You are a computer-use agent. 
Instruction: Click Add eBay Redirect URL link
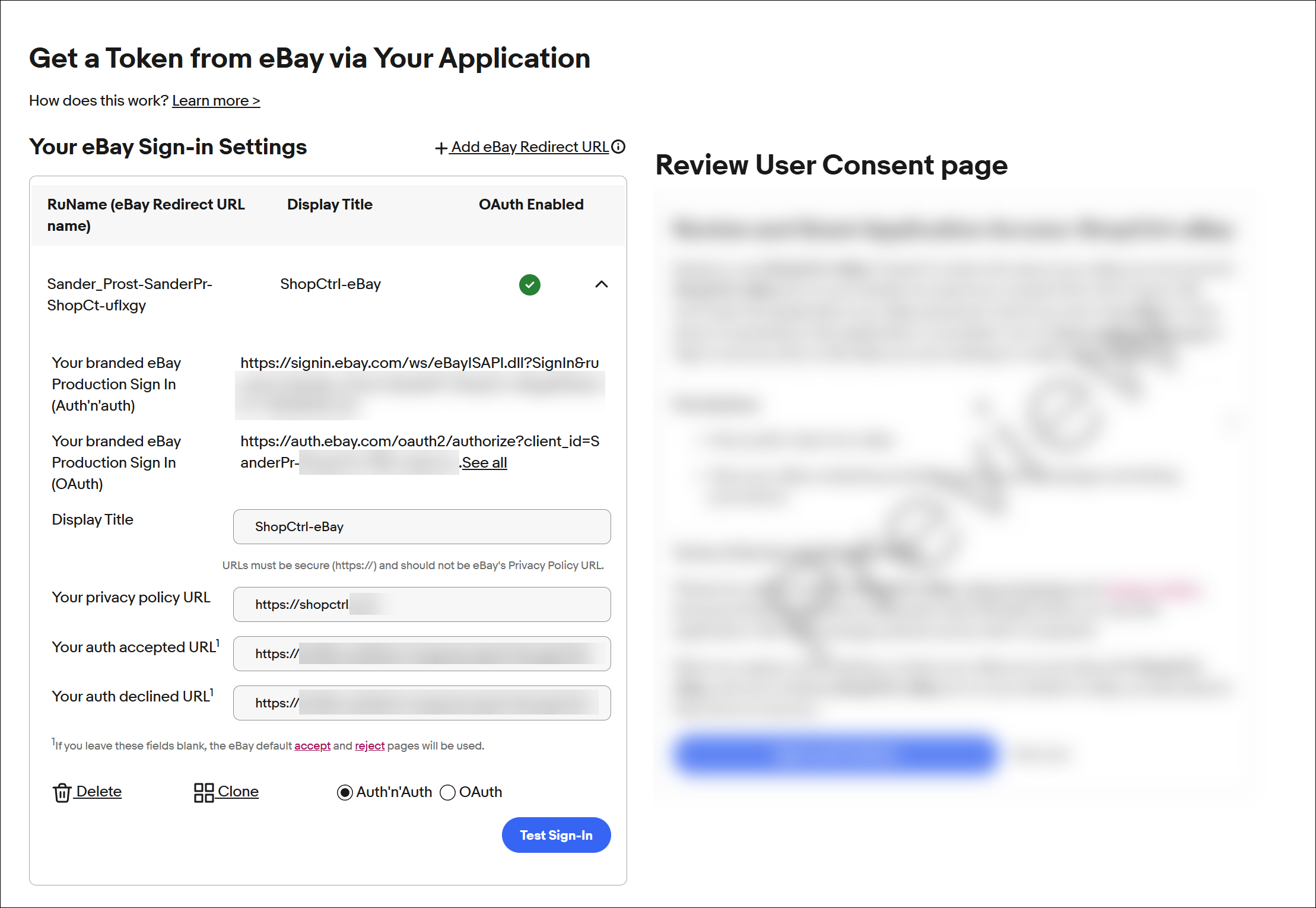[x=529, y=147]
